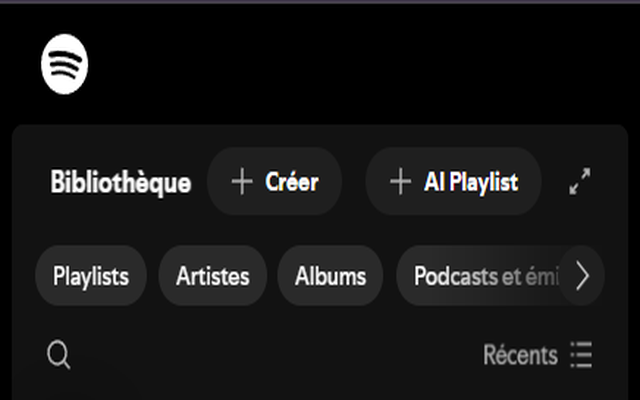
Task: Click the blank area right of the Spotify logo
Action: pyautogui.click(x=359, y=64)
